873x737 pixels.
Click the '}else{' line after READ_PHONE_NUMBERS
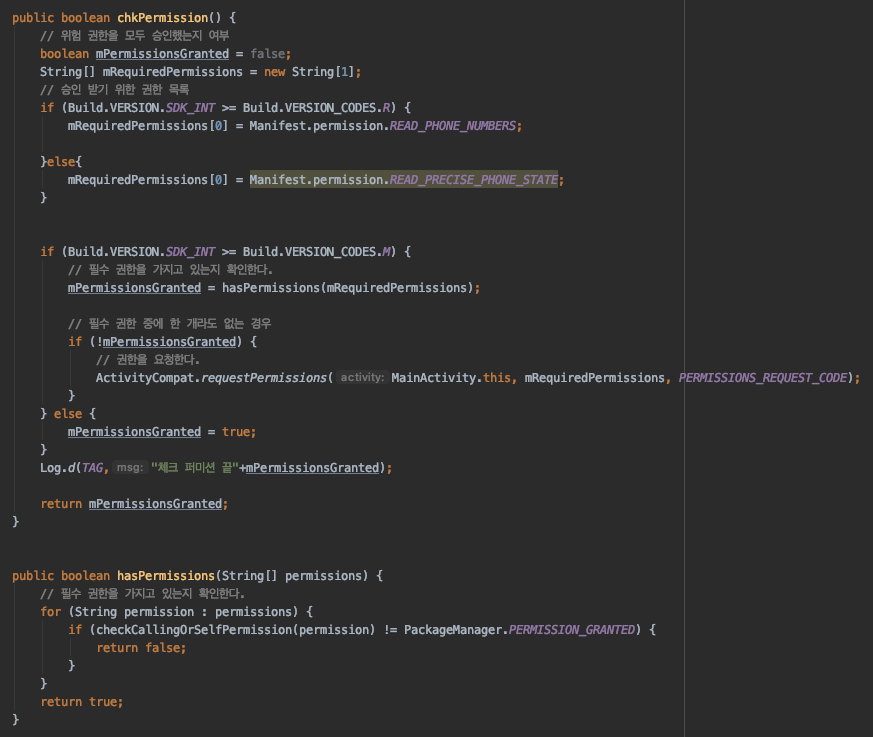pos(61,161)
